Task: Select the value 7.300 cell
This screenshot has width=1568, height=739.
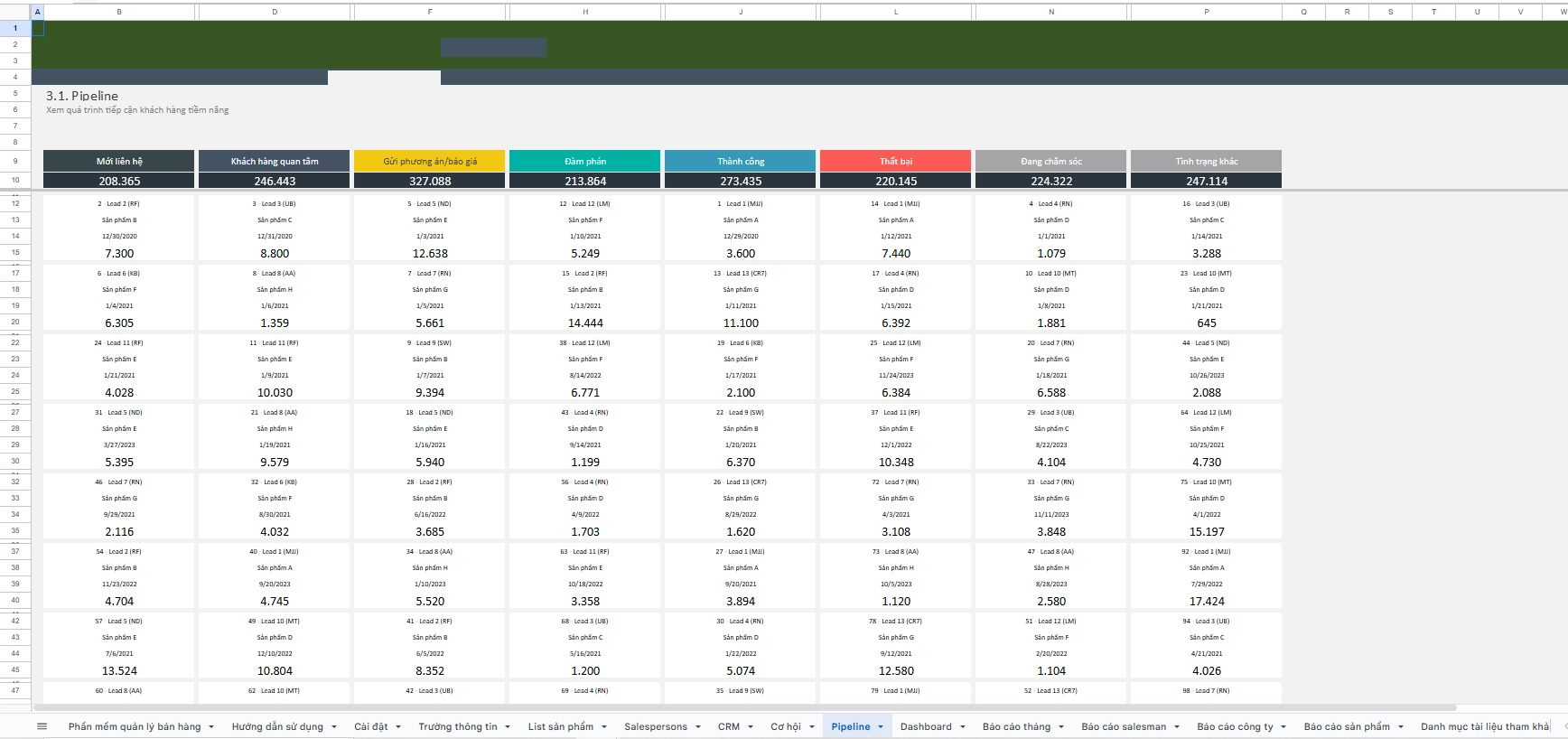Action: pos(119,253)
